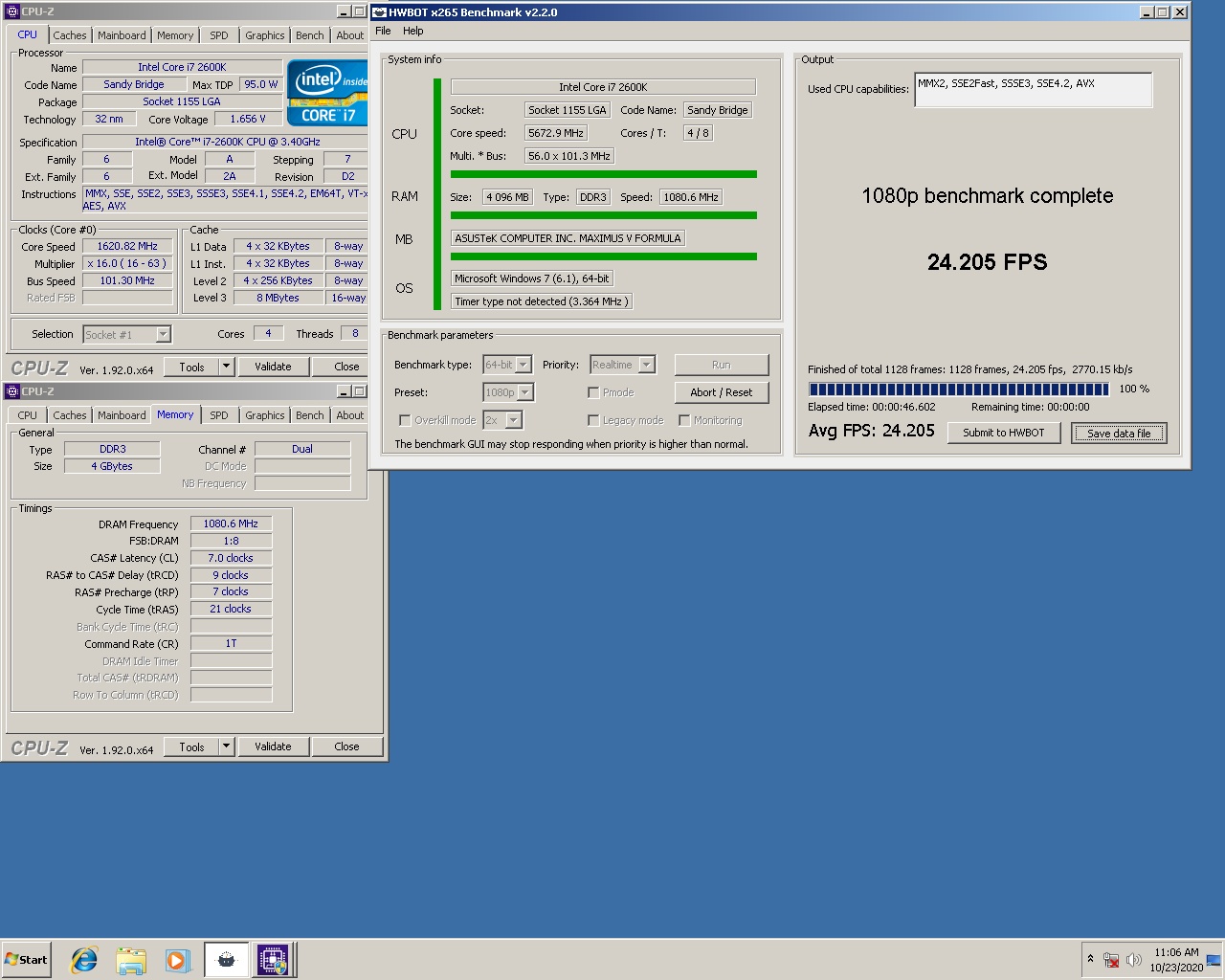Click Save data file button
The width and height of the screenshot is (1225, 980).
(1119, 433)
